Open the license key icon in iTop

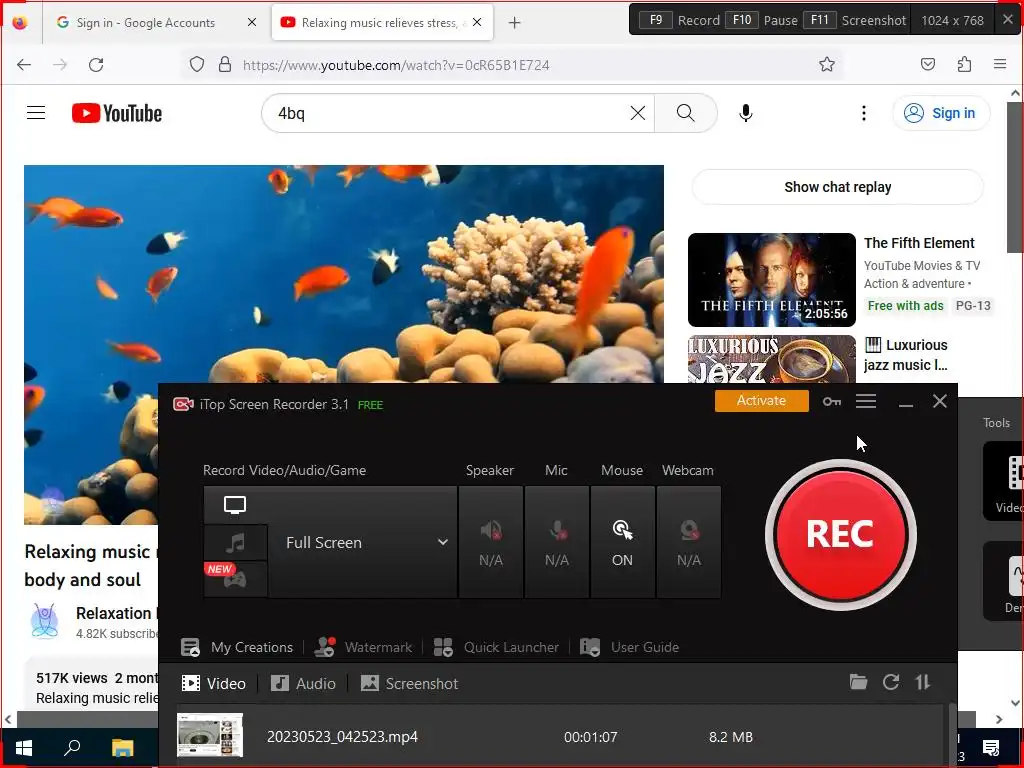(x=831, y=402)
